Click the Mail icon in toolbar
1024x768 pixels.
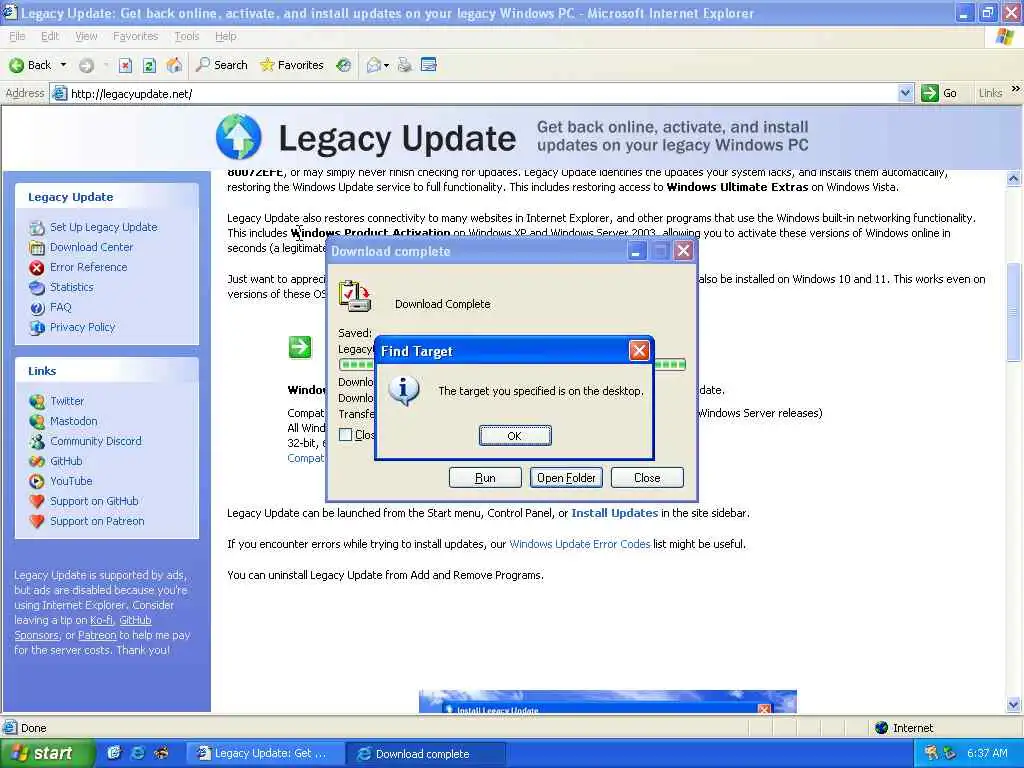[x=374, y=65]
